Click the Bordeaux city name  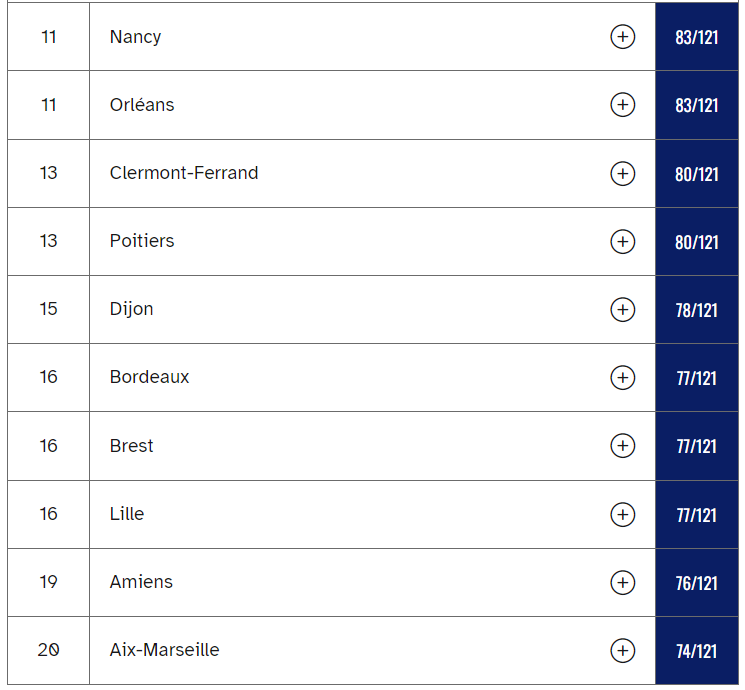coord(149,377)
